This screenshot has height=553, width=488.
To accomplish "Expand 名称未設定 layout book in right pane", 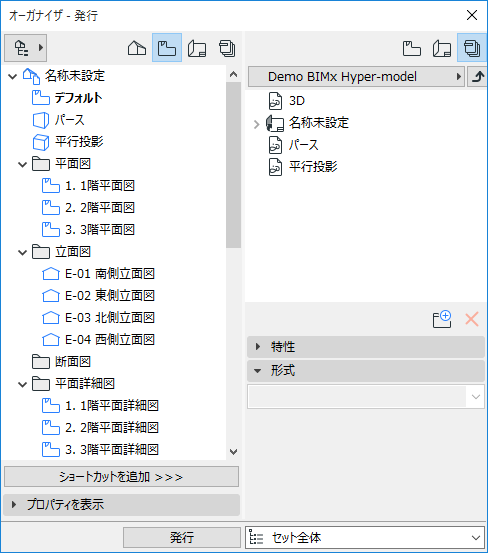I will point(256,124).
